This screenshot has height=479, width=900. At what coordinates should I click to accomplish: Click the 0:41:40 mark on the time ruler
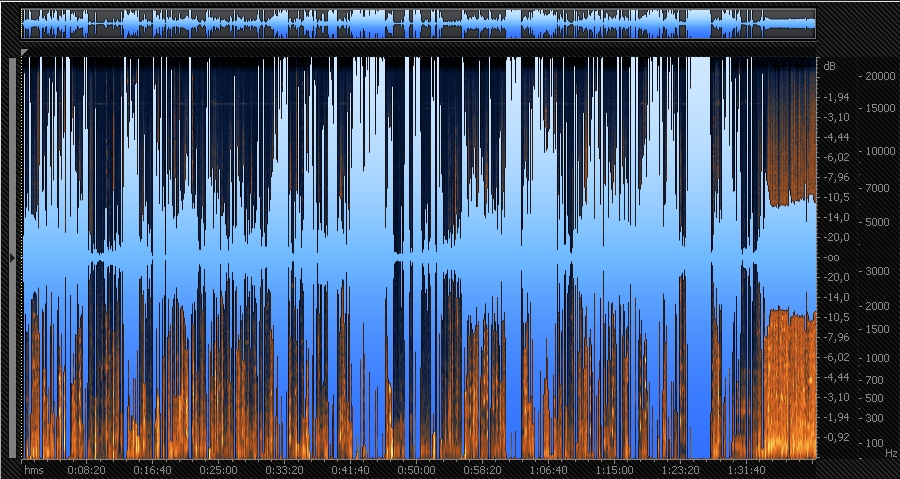pos(350,470)
